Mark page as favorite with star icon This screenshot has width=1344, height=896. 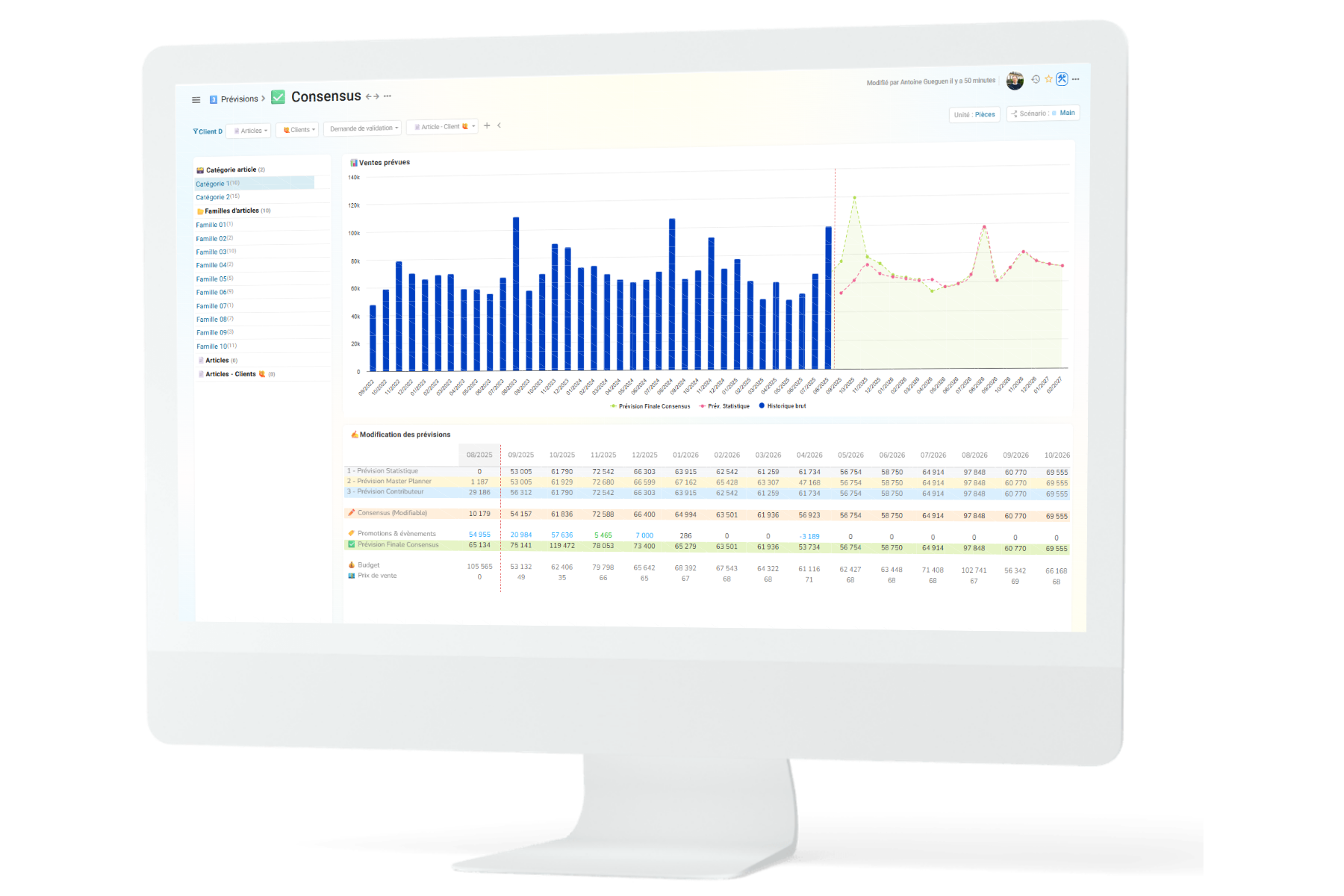click(1048, 79)
